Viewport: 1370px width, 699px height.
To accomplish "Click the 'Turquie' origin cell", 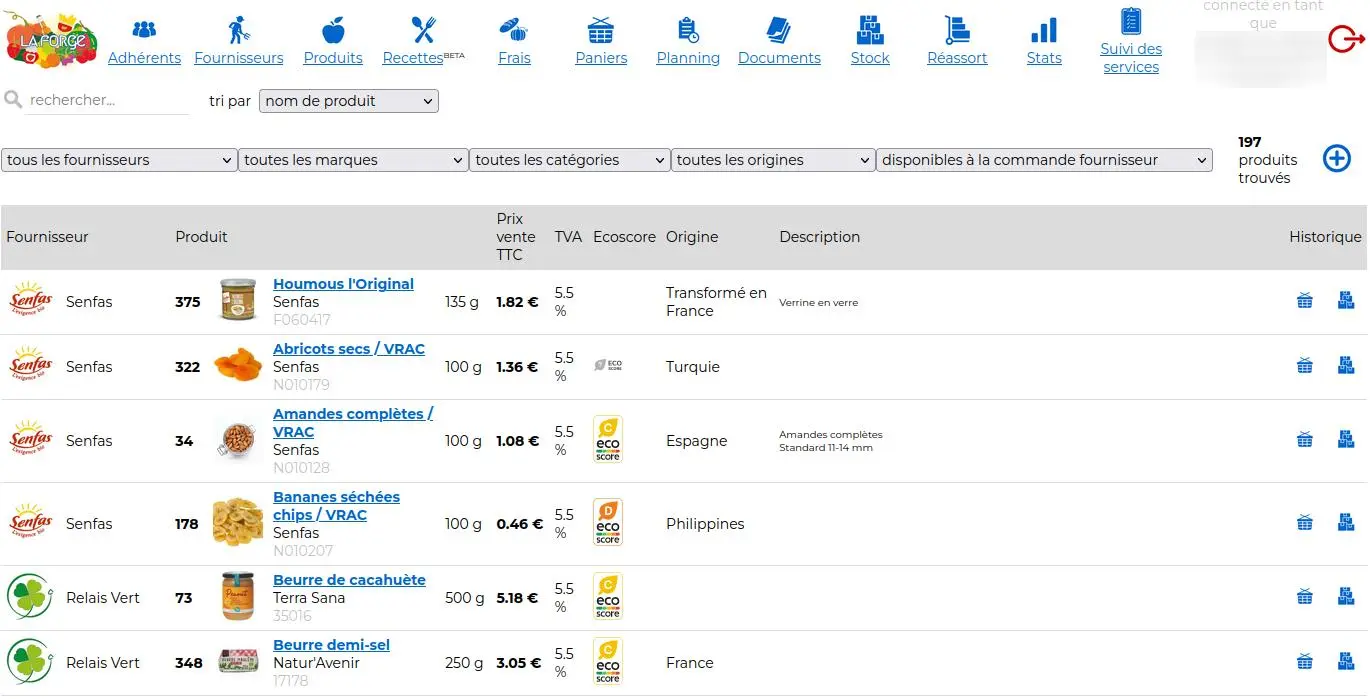I will [x=693, y=367].
